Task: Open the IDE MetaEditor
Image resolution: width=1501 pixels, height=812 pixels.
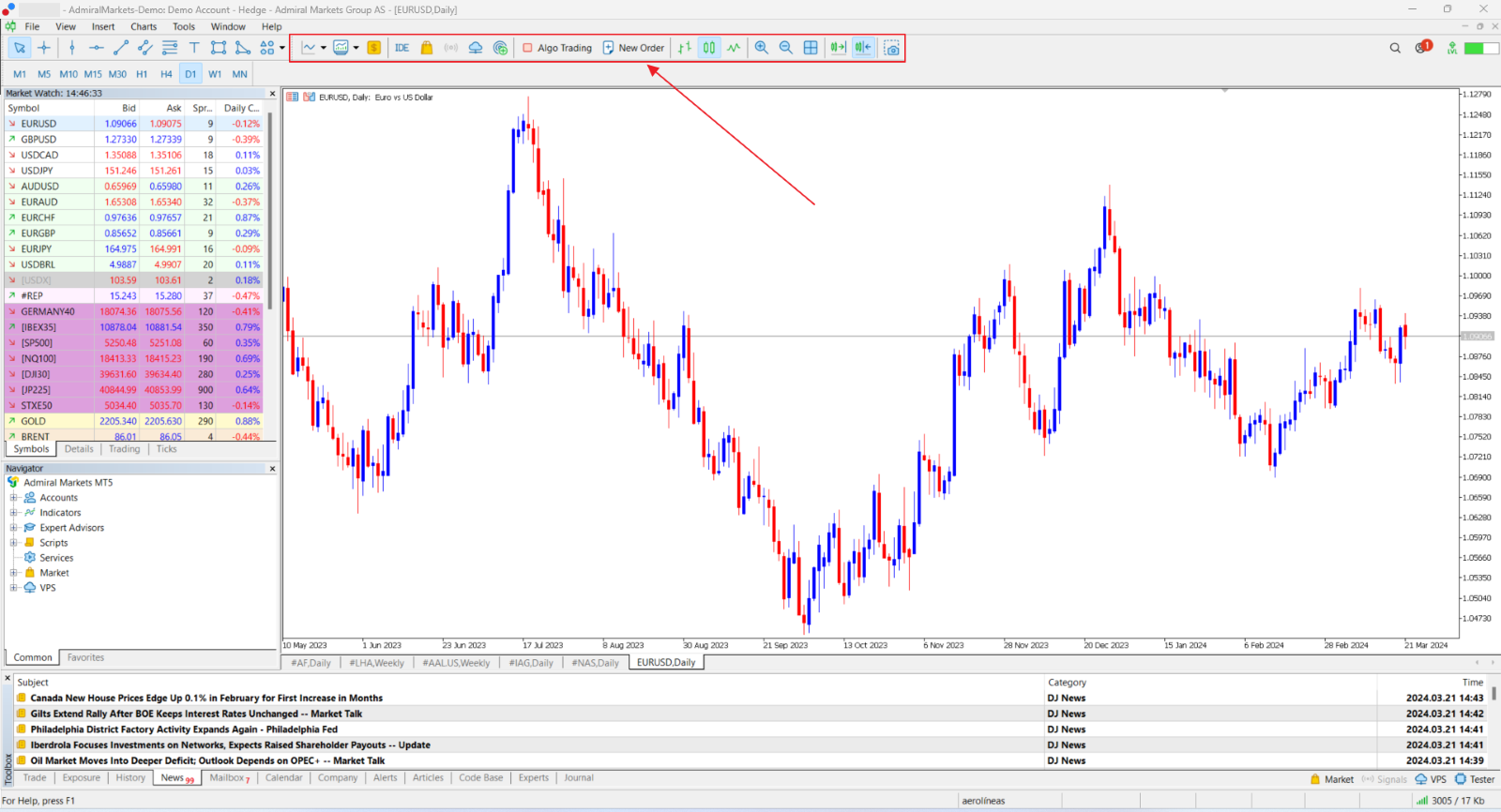Action: [x=402, y=48]
